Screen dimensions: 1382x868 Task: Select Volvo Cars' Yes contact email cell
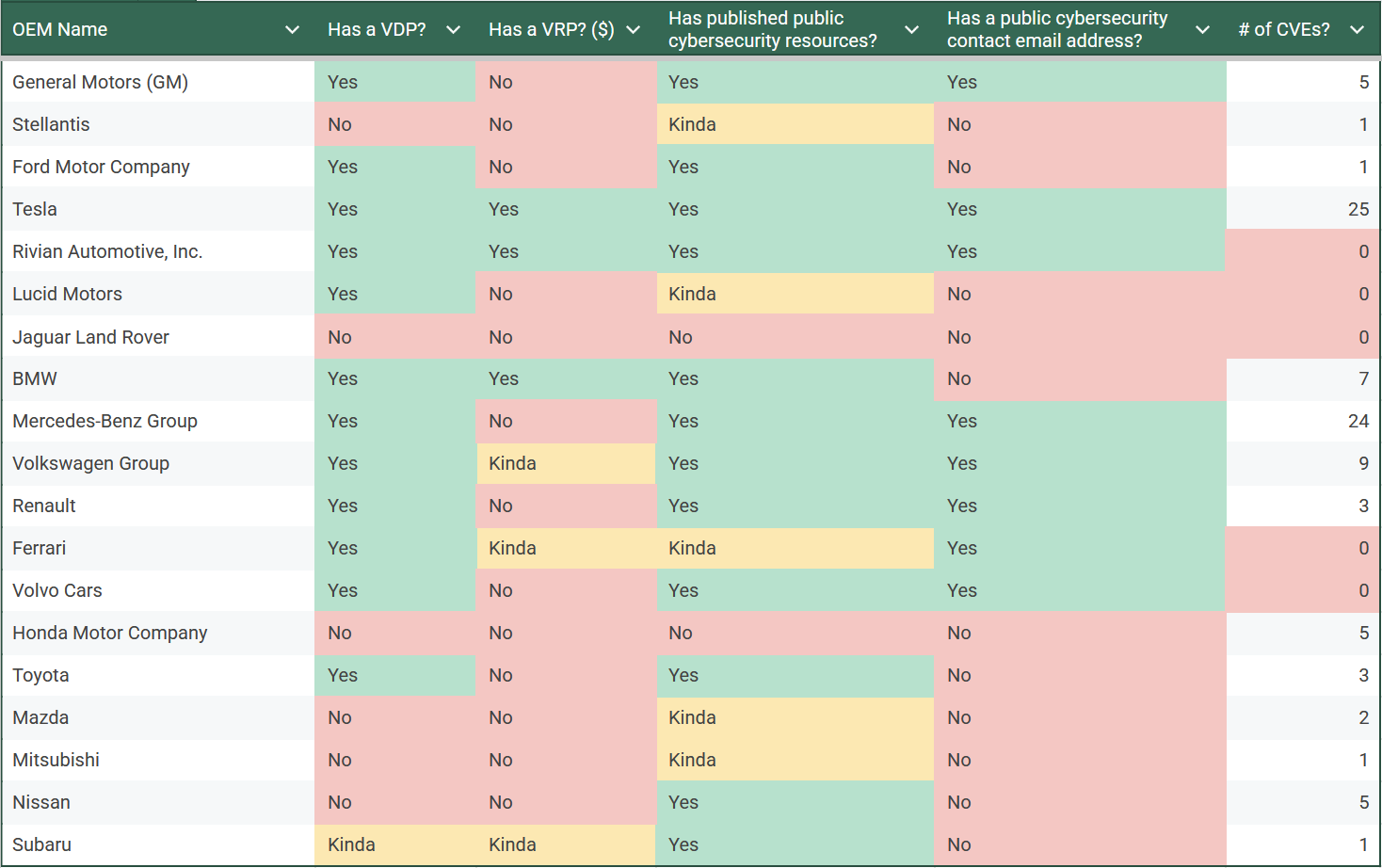1080,590
